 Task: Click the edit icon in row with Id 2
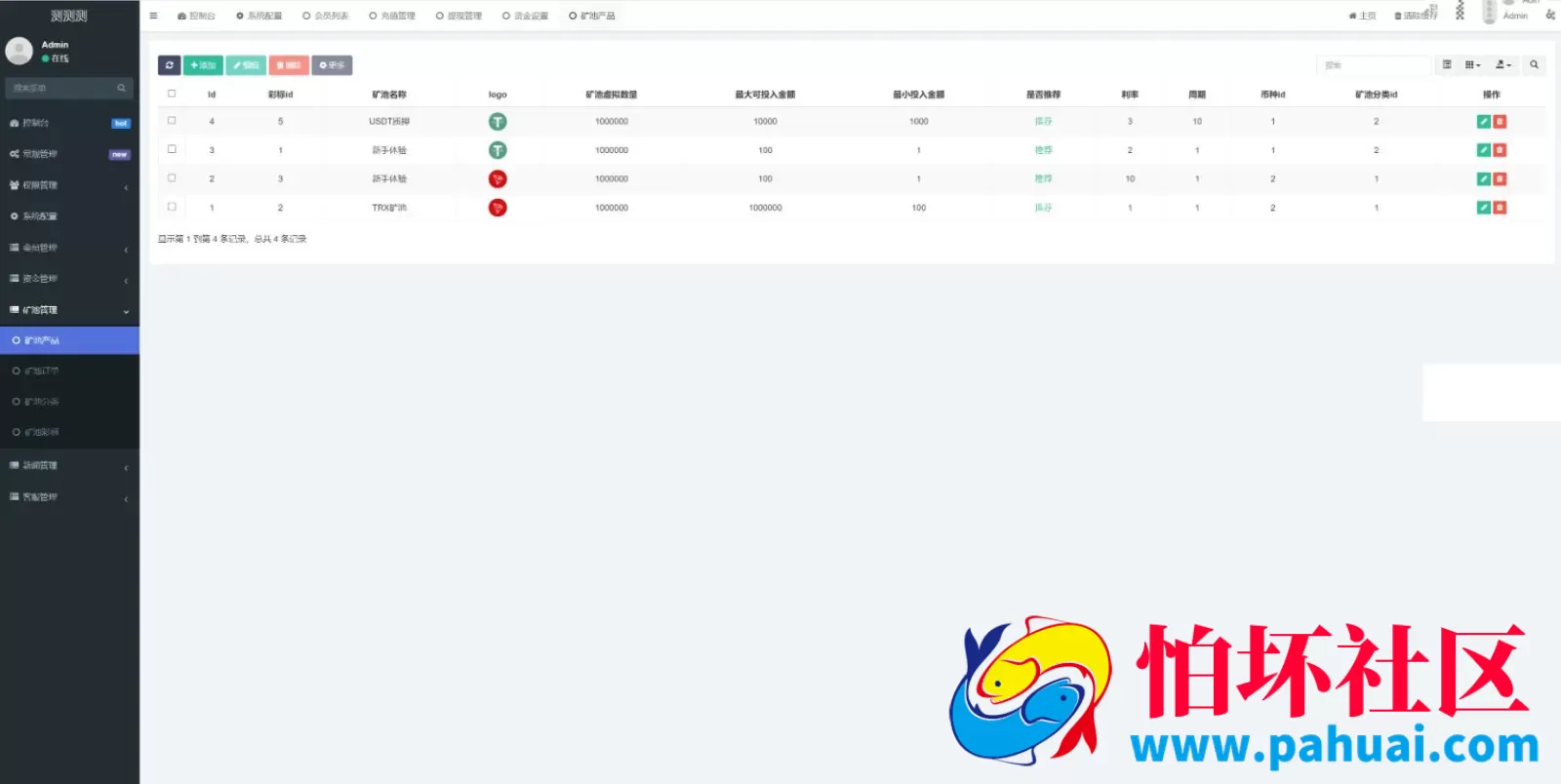[1483, 179]
